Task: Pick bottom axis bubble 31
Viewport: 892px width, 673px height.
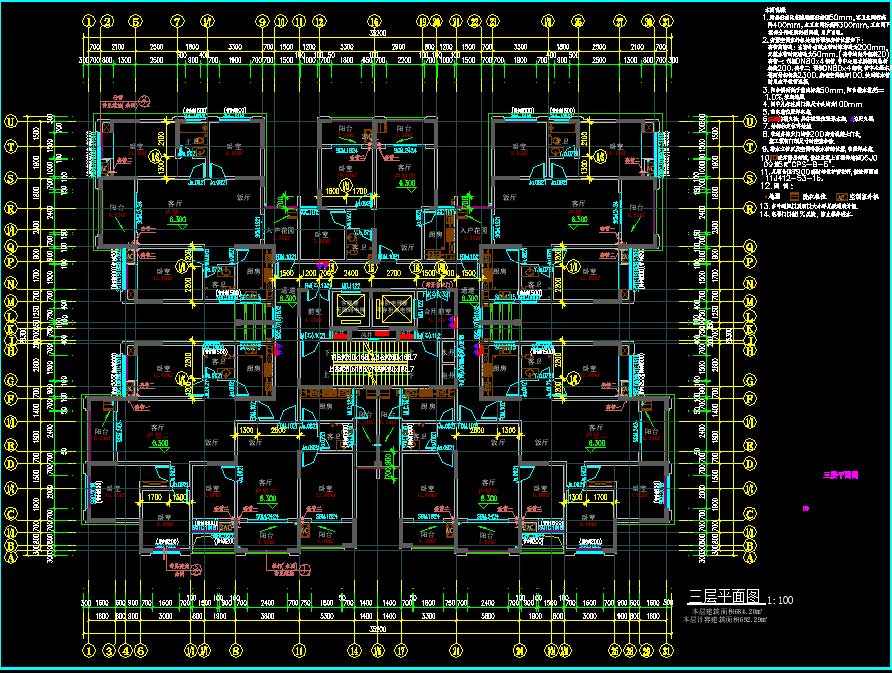Action: [666, 650]
